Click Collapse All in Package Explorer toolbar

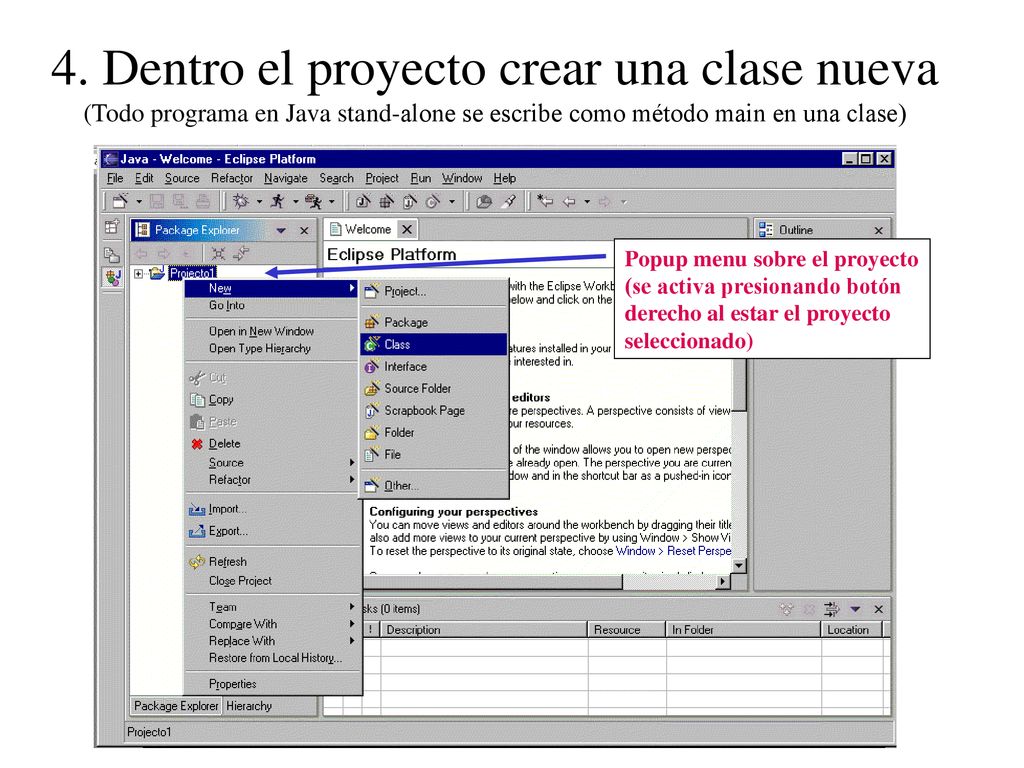(x=218, y=253)
